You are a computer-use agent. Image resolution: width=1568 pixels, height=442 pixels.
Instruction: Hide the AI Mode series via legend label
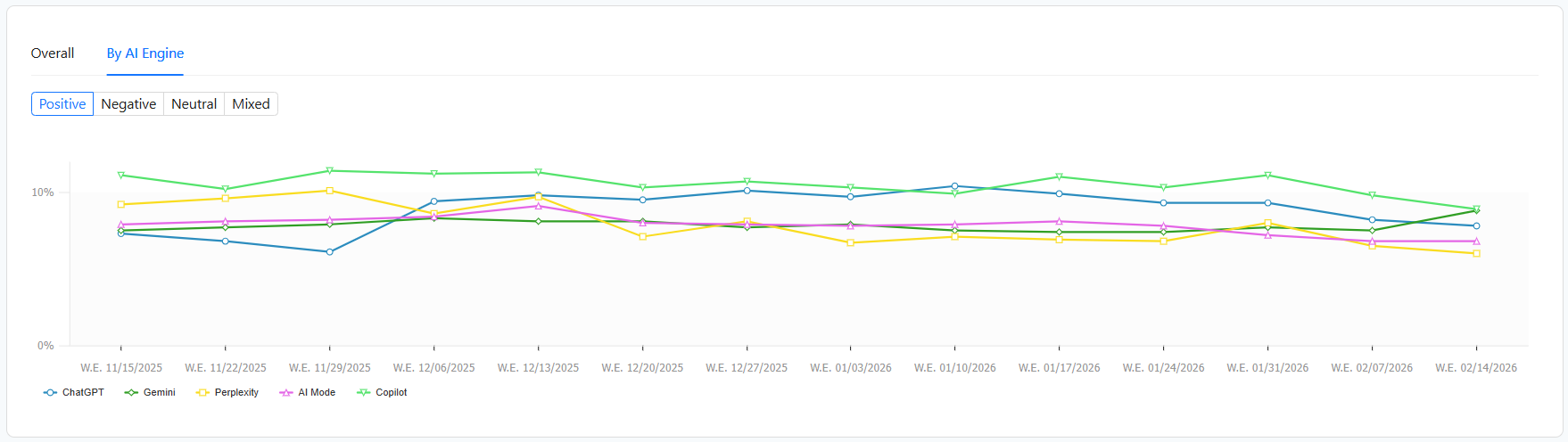click(x=317, y=393)
